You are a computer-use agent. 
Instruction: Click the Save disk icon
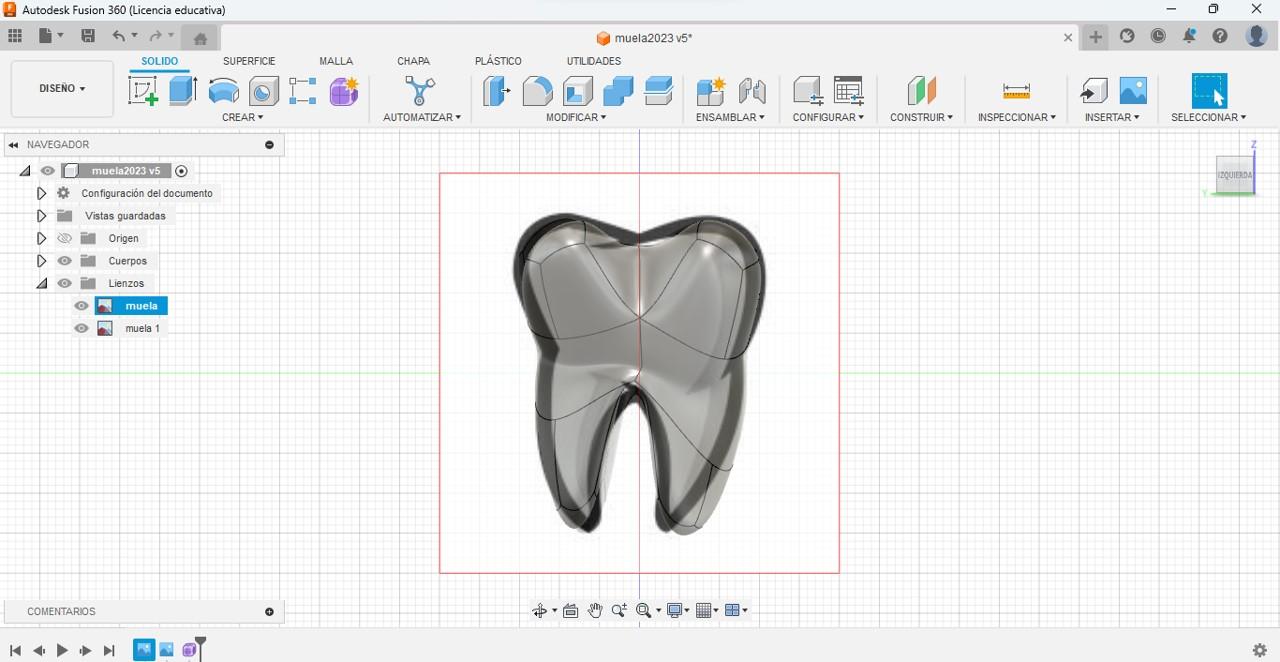(x=88, y=36)
